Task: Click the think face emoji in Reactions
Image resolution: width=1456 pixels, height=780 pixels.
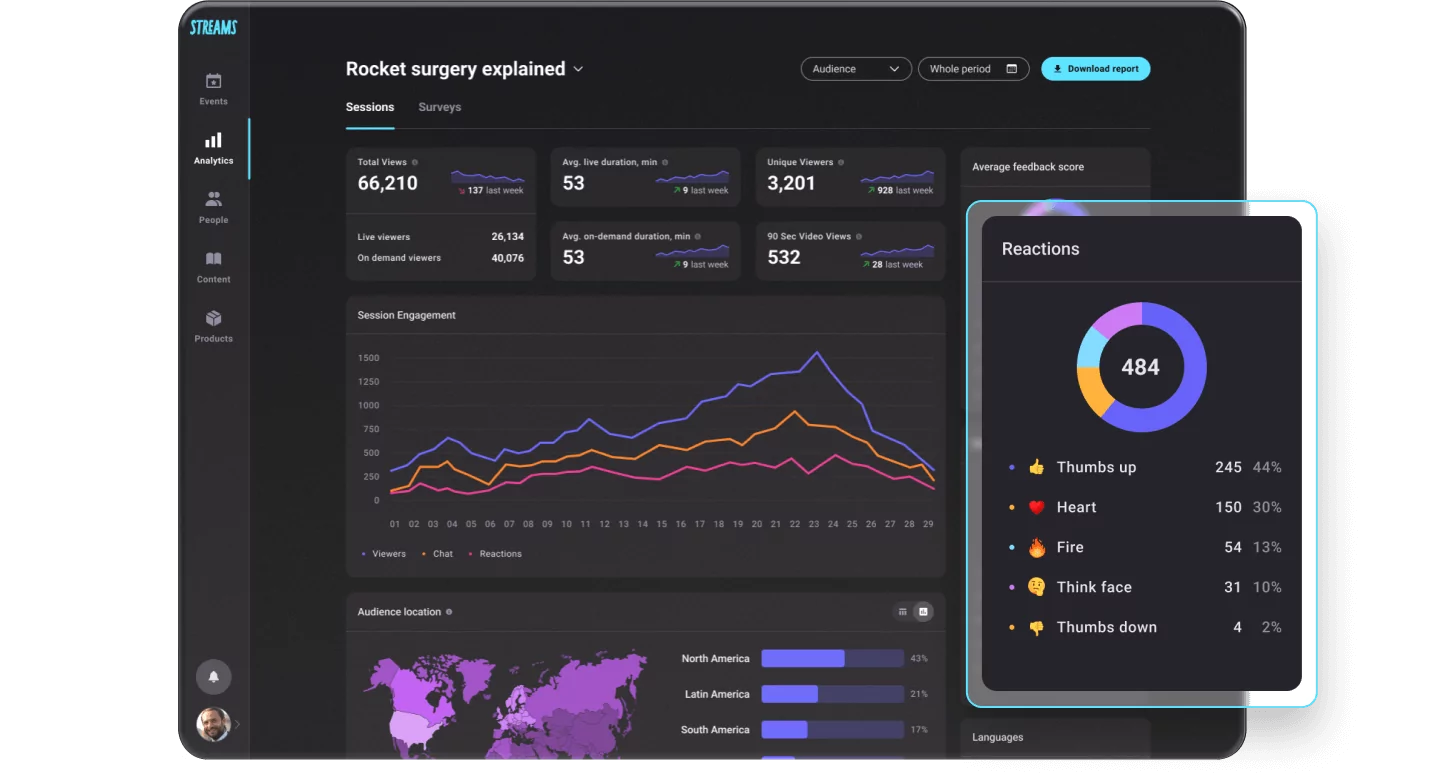Action: coord(1036,587)
